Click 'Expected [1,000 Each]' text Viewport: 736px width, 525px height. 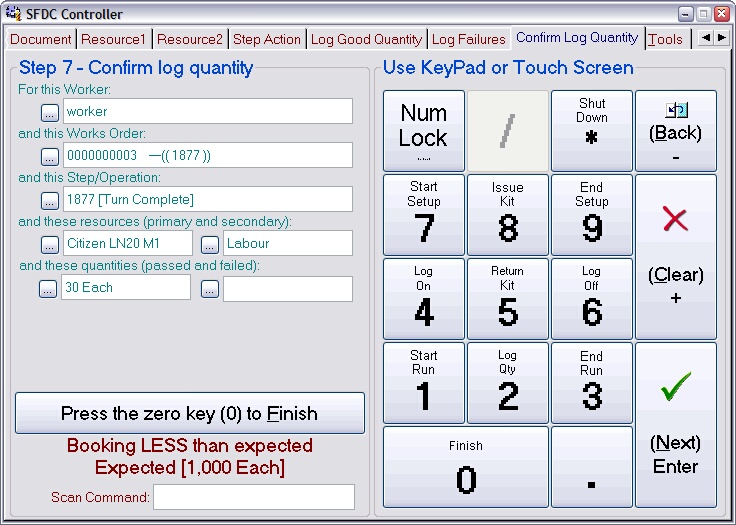[190, 468]
